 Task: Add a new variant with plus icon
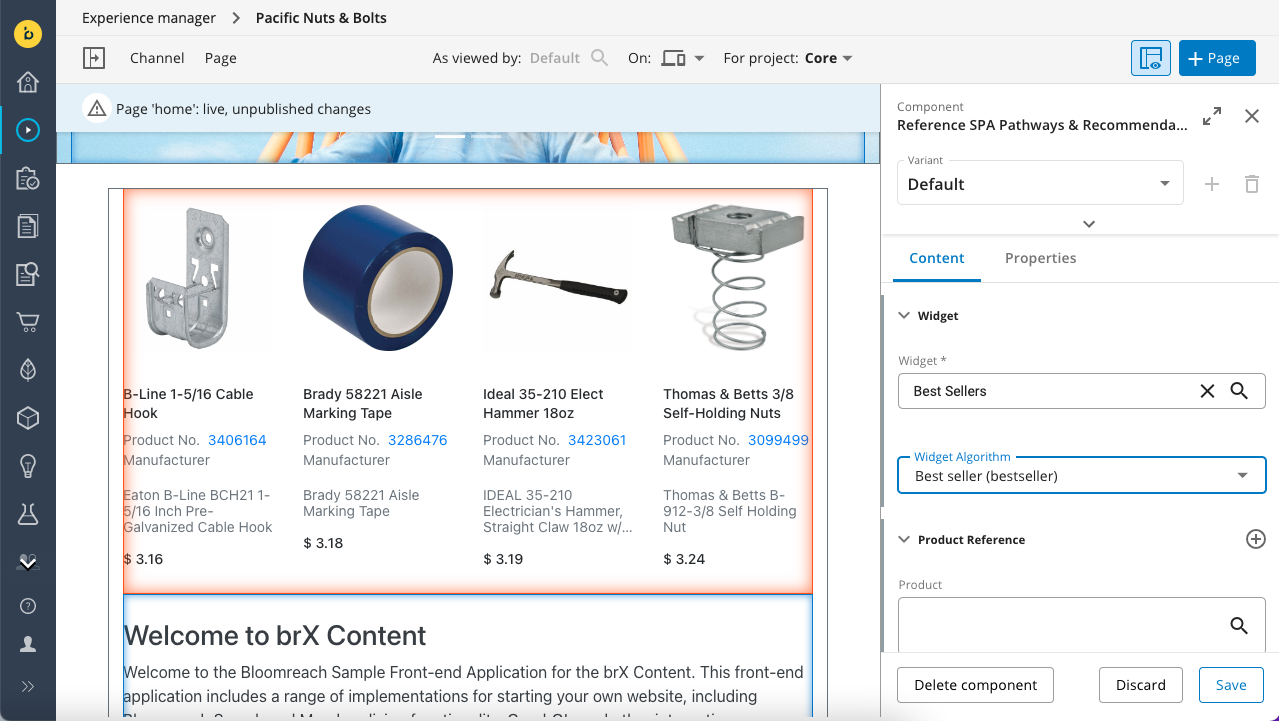point(1212,184)
